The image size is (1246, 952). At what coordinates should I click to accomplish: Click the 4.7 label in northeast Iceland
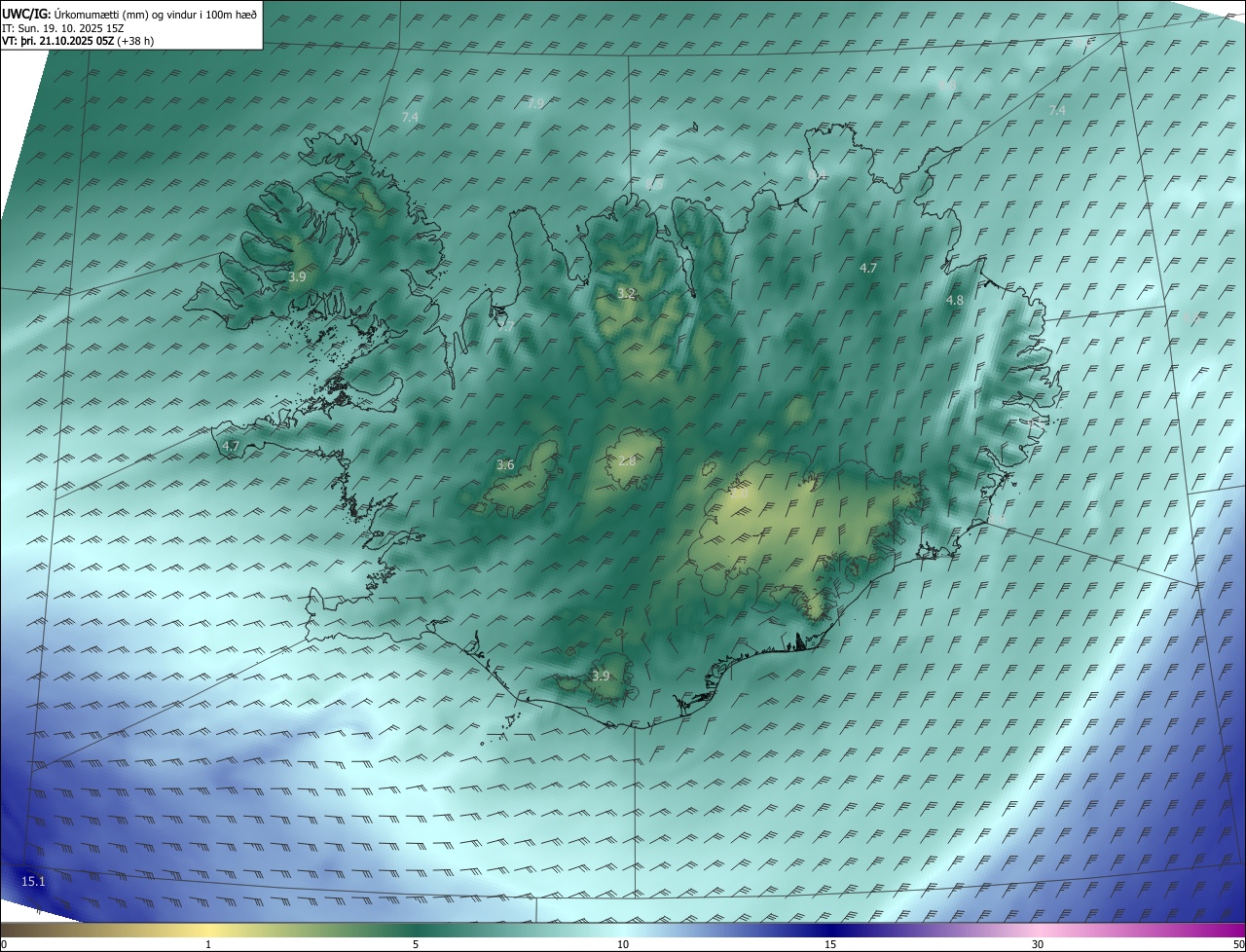868,268
